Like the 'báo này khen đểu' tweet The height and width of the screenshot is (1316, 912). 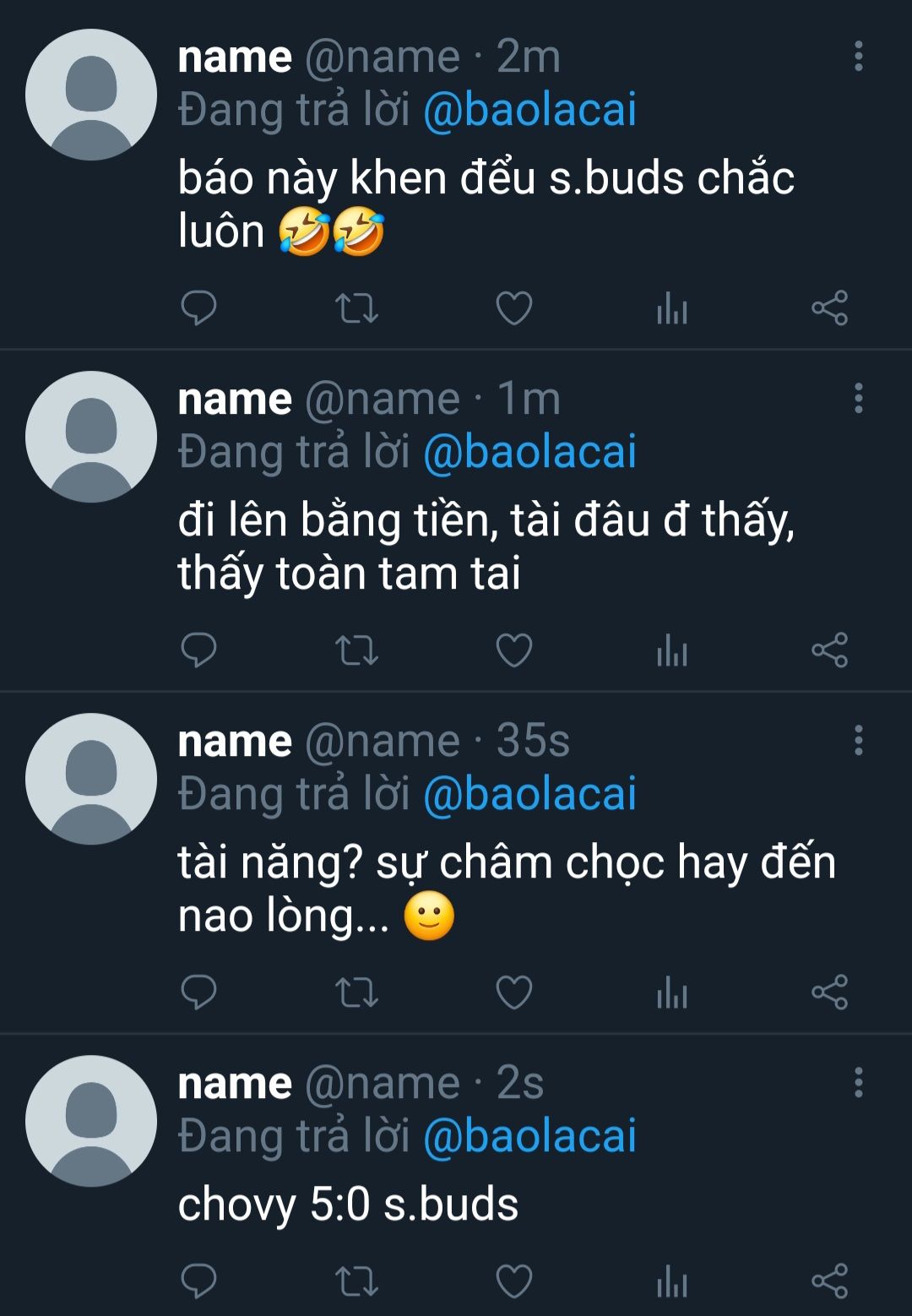(x=513, y=308)
